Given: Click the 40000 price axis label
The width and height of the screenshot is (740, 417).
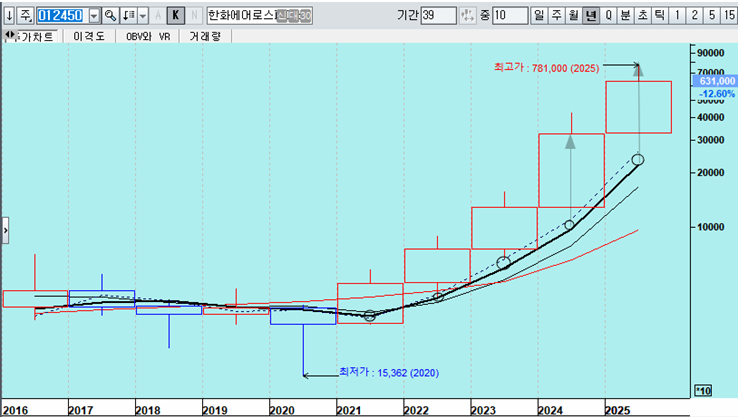Looking at the screenshot, I should coord(711,117).
